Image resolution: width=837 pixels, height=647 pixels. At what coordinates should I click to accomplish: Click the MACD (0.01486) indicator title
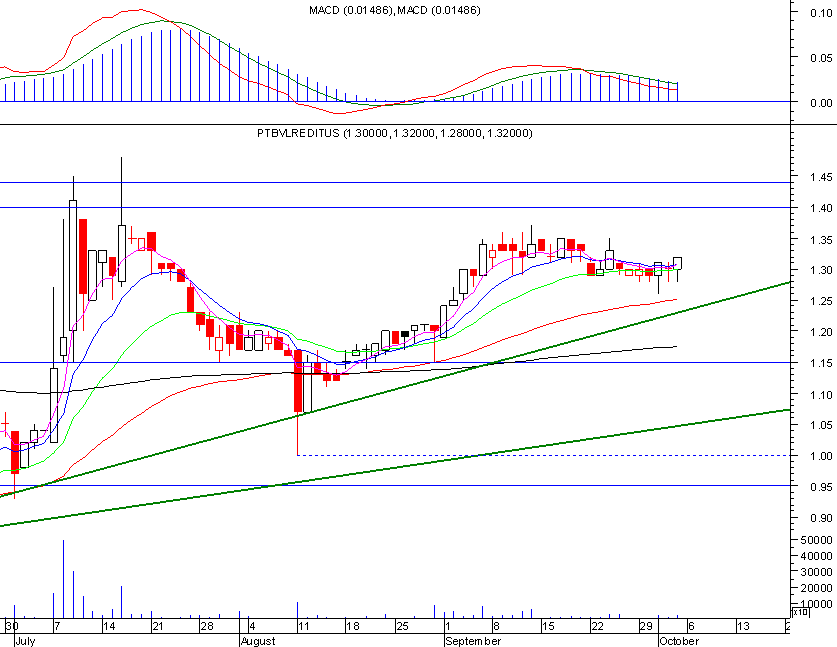pyautogui.click(x=394, y=10)
